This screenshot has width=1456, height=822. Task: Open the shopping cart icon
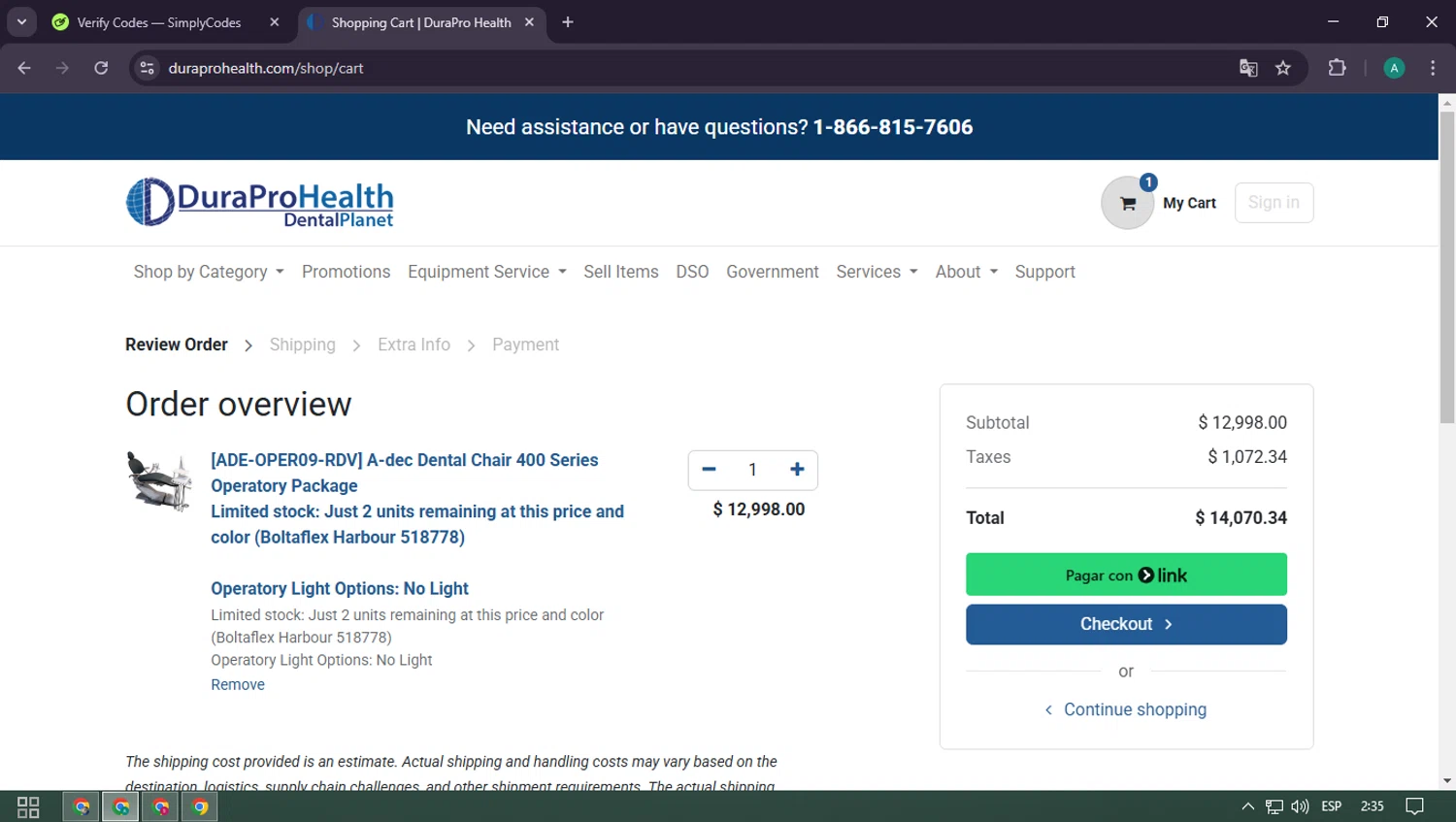coord(1127,203)
